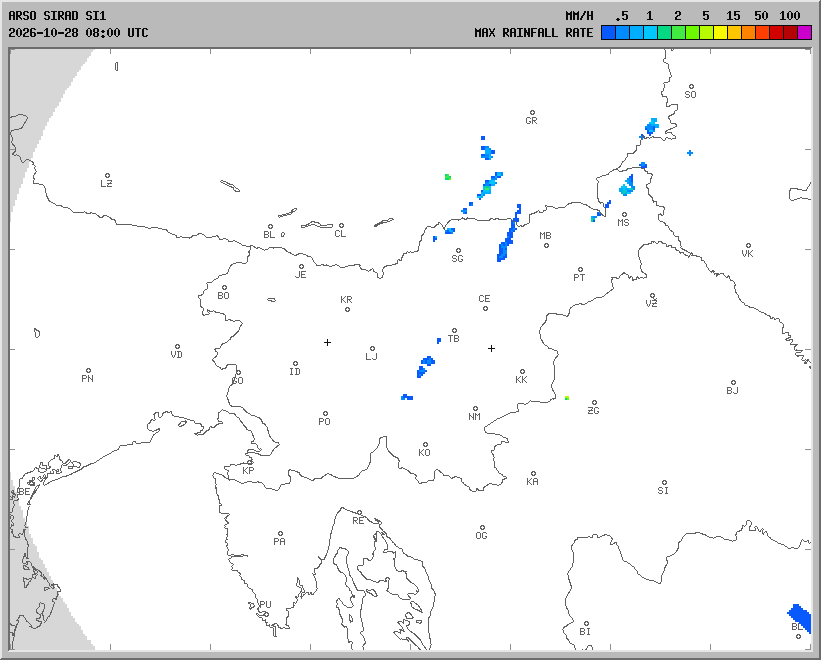Click the radar cross marker west of LJ
The height and width of the screenshot is (660, 821).
pyautogui.click(x=327, y=342)
